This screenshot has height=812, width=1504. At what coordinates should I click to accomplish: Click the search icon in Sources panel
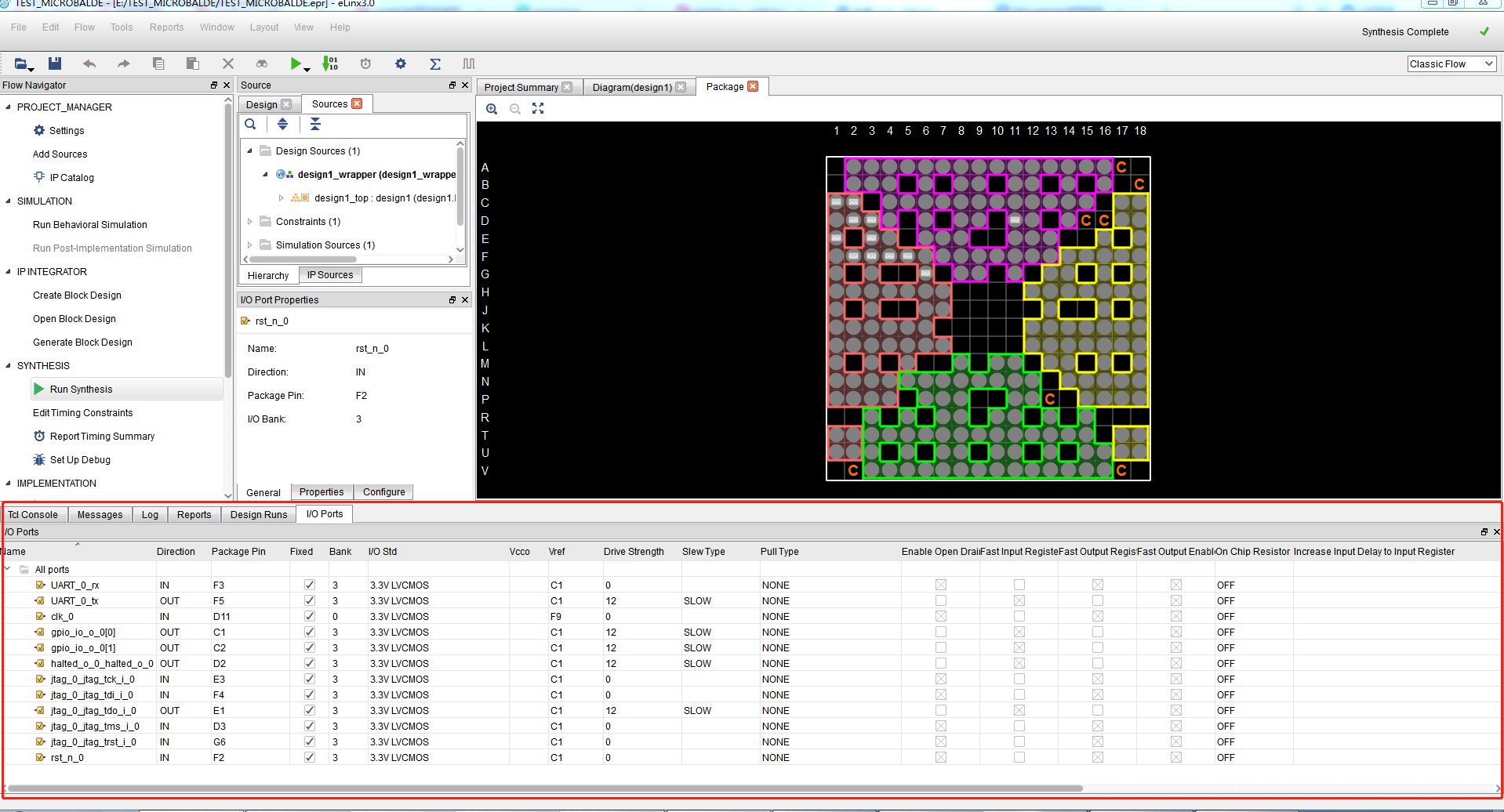[x=250, y=124]
